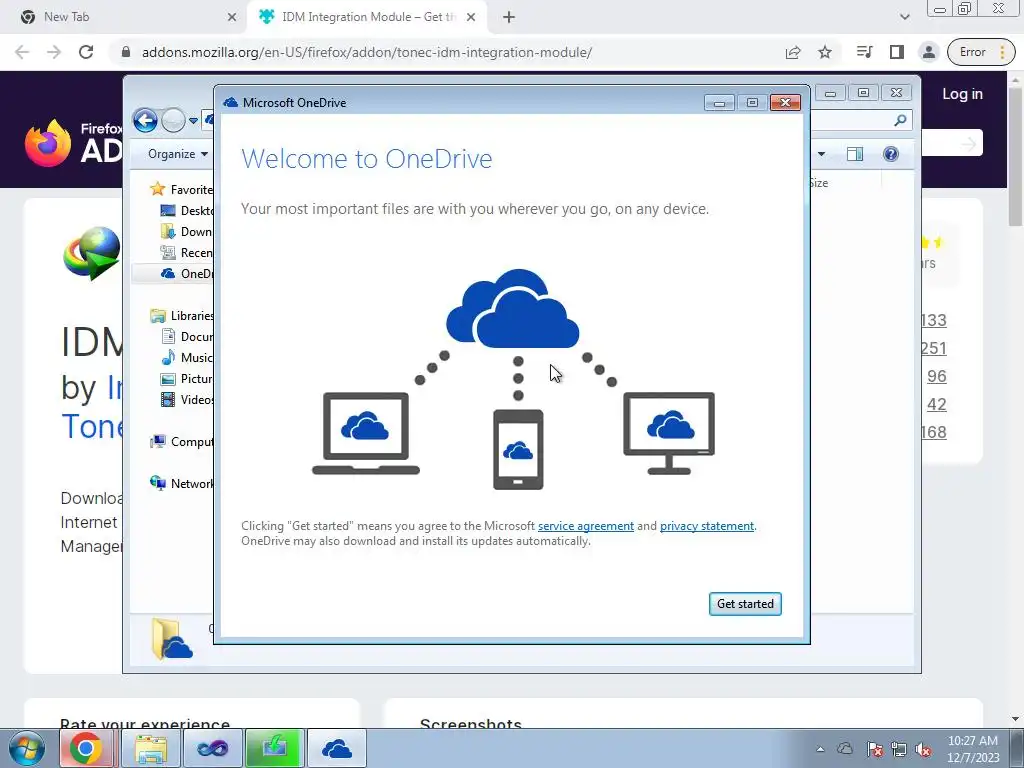The width and height of the screenshot is (1024, 768).
Task: Reload the page in Chrome
Action: pyautogui.click(x=86, y=52)
